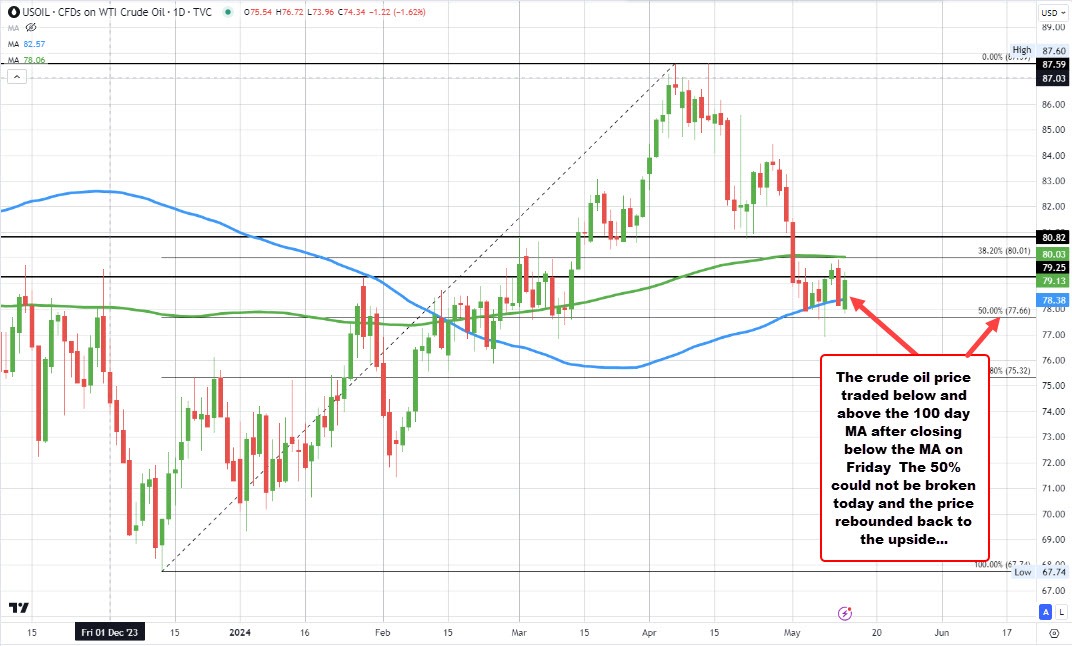Click the Jun label on the time axis

(x=941, y=632)
